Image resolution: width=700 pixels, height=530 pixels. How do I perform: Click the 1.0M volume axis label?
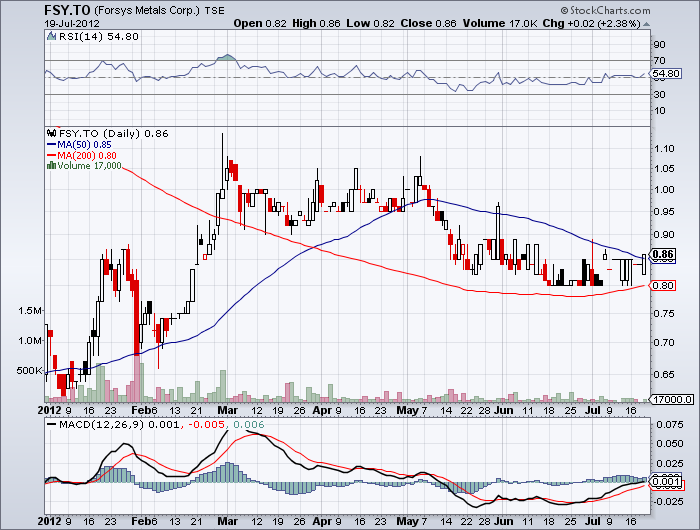click(30, 341)
